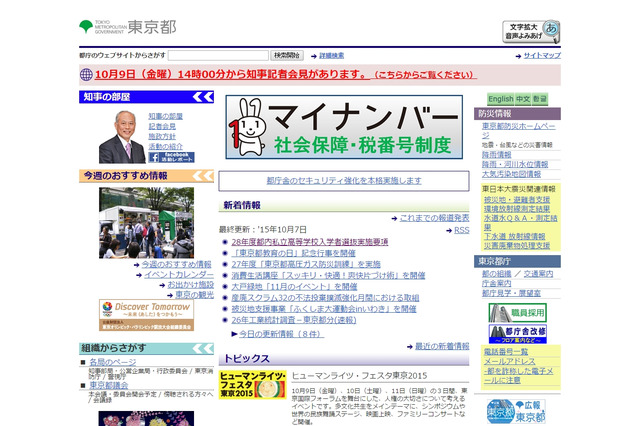Open the 都庁舎のセキュリティ強化 notice link
The height and width of the screenshot is (426, 640).
coord(344,180)
